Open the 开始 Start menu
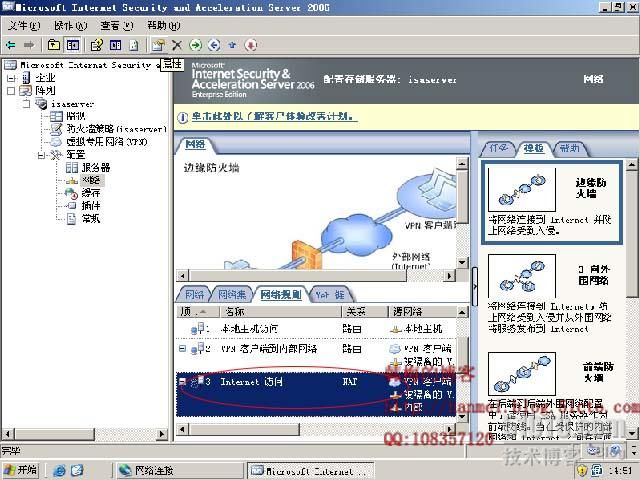The height and width of the screenshot is (480, 640). (21, 470)
